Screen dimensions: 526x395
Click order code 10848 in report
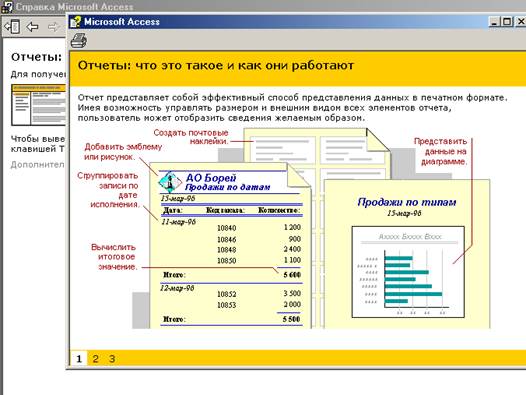pos(226,250)
